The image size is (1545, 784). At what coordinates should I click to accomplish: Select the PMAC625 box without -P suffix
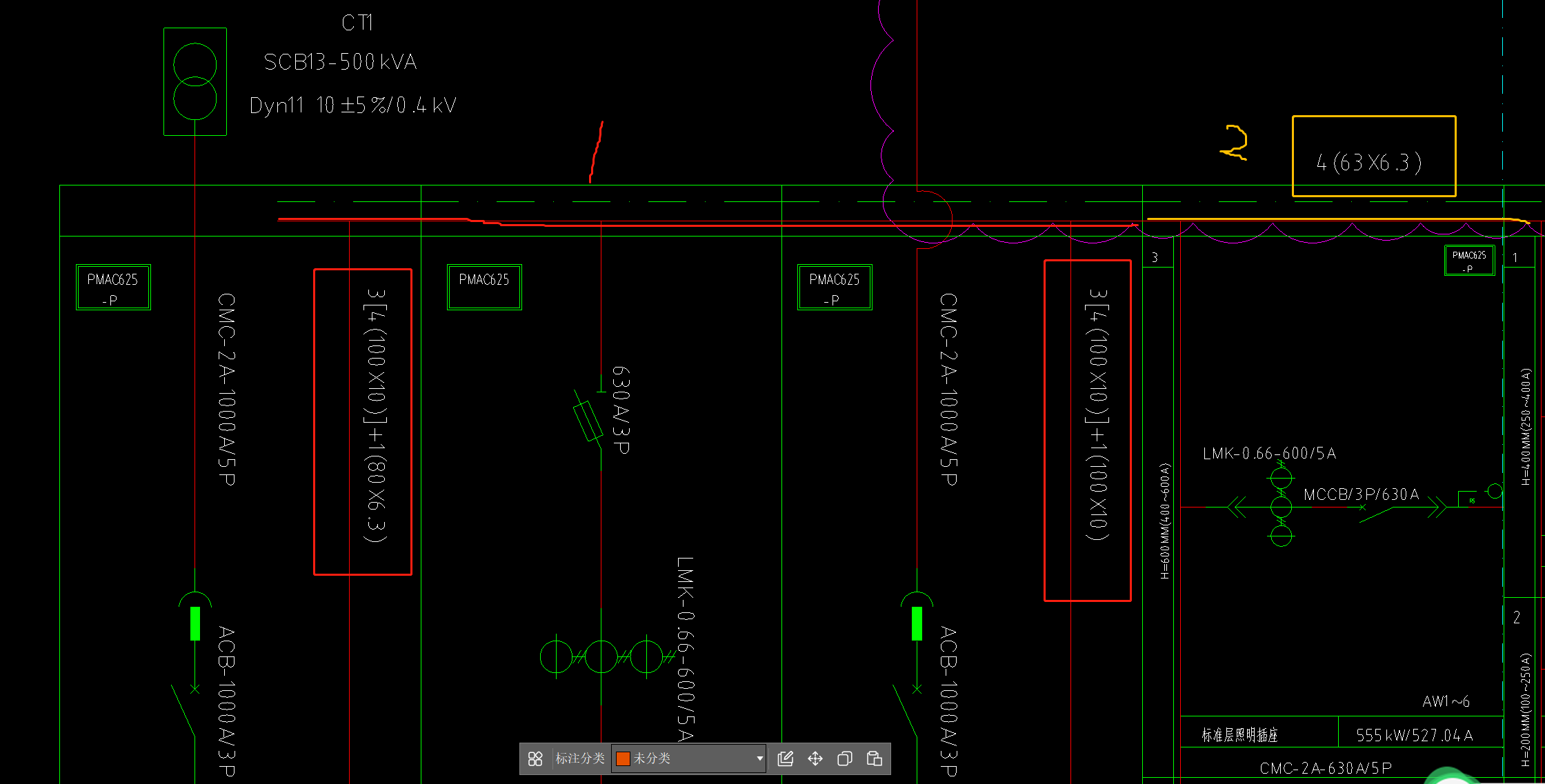pyautogui.click(x=484, y=287)
